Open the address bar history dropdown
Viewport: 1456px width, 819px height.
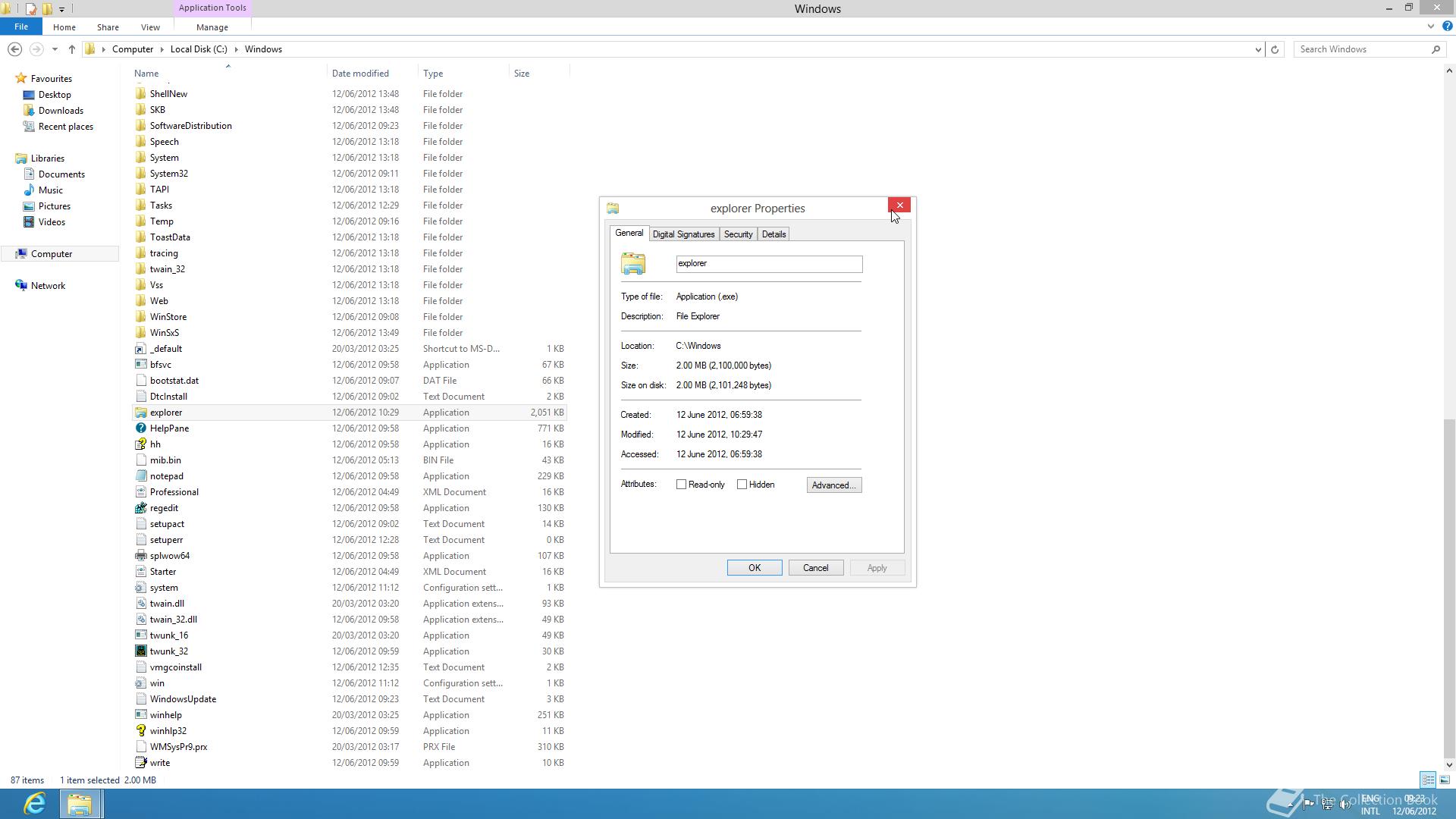1258,49
